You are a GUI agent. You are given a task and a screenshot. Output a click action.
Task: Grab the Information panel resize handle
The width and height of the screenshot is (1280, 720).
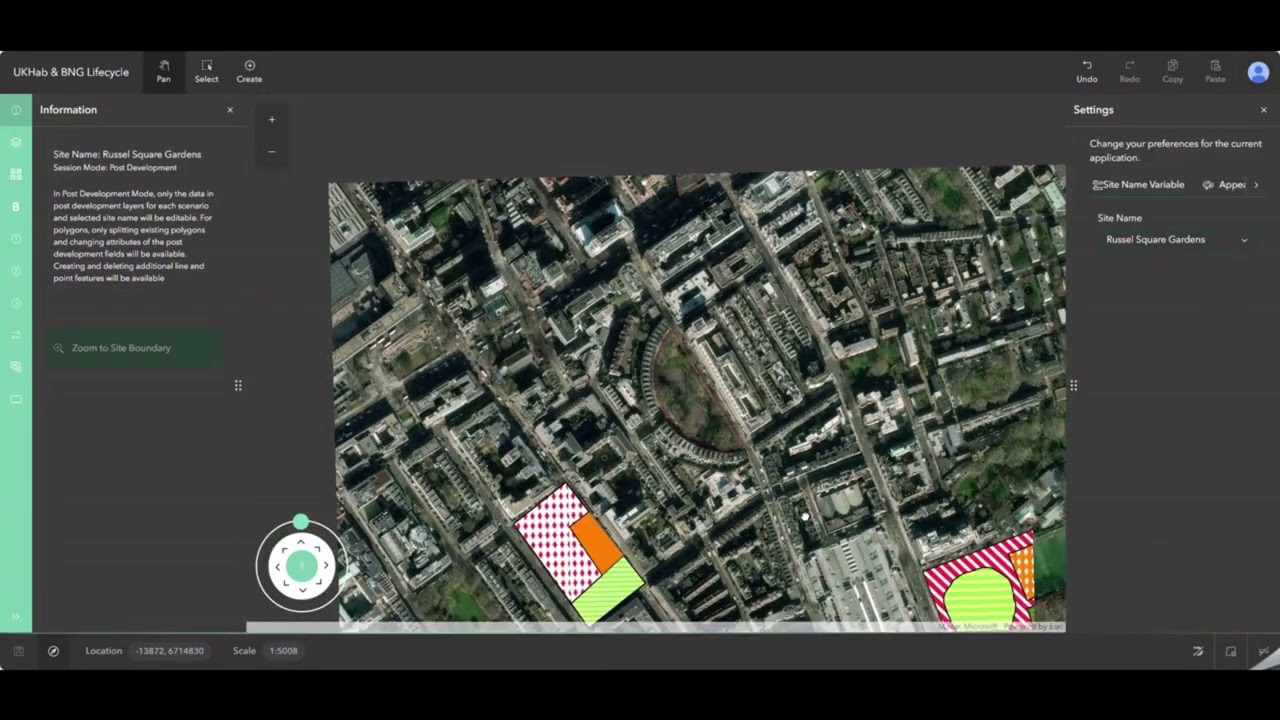tap(238, 385)
